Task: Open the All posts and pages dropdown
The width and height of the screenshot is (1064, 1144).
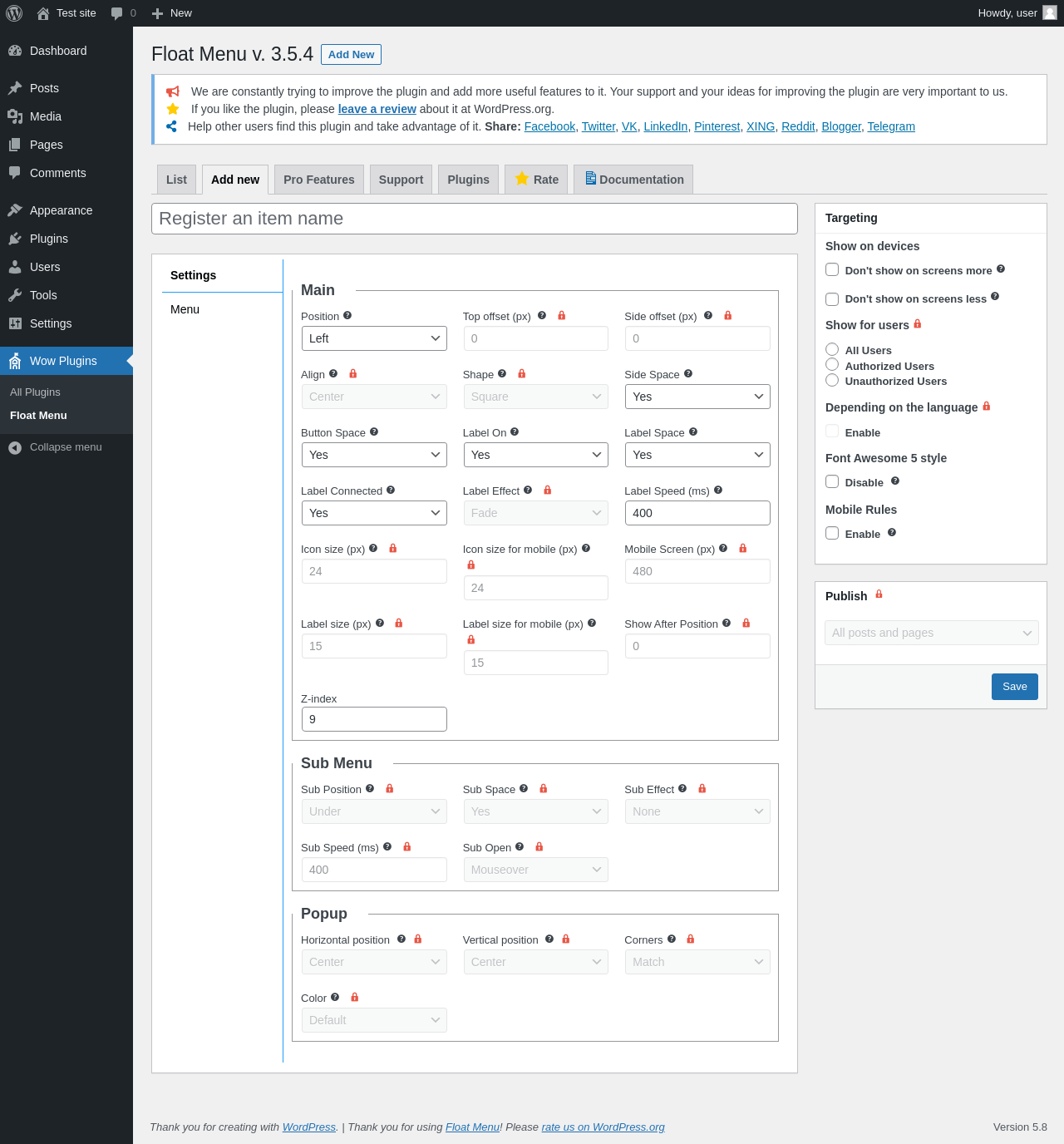Action: click(x=932, y=633)
